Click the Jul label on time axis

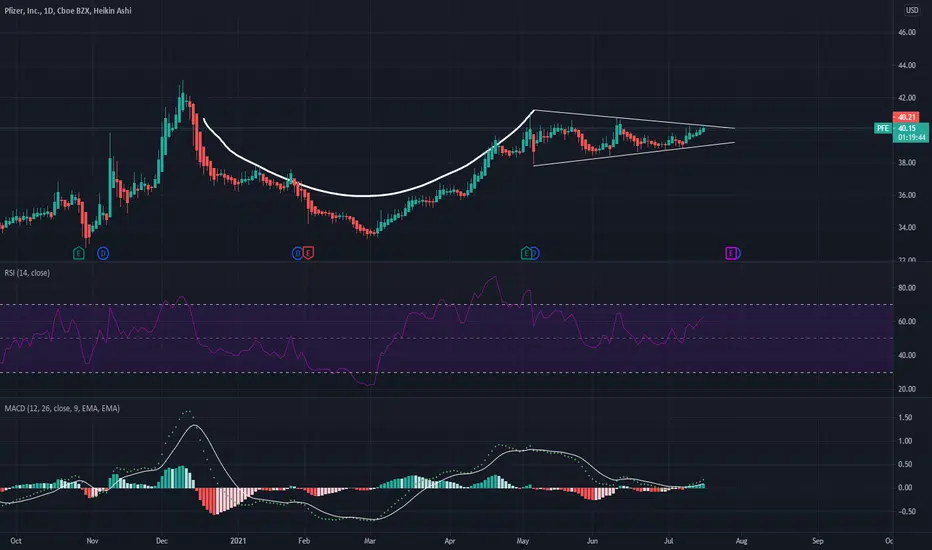click(669, 541)
